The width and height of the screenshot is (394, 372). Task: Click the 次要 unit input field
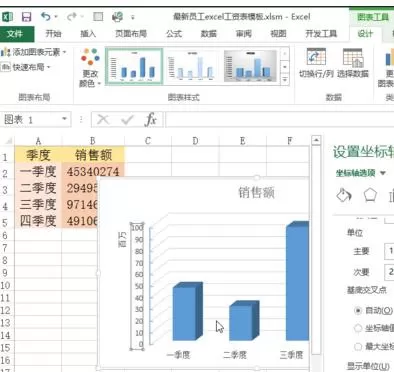coord(389,272)
